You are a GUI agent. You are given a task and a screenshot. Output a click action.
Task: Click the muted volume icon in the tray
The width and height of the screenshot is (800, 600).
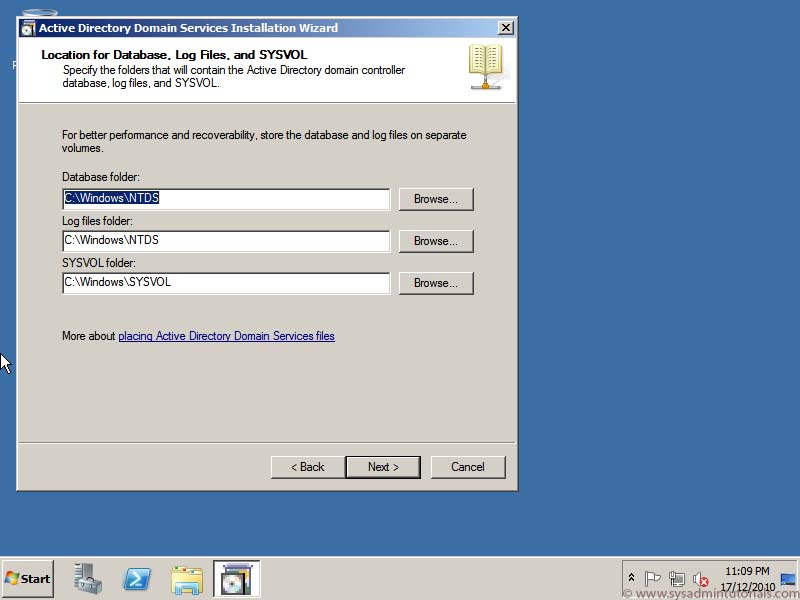[x=701, y=578]
